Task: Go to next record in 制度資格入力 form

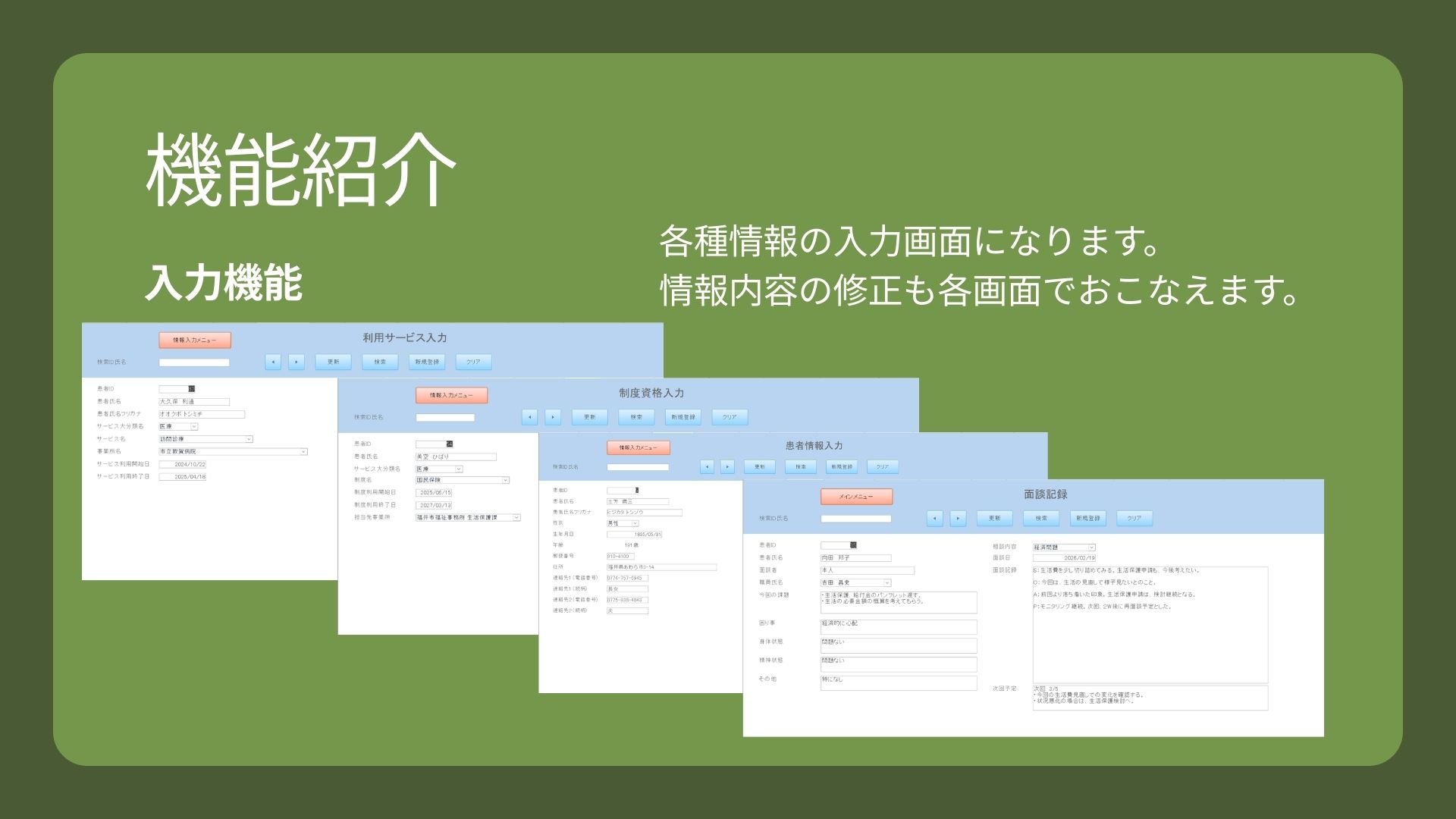Action: coord(554,417)
